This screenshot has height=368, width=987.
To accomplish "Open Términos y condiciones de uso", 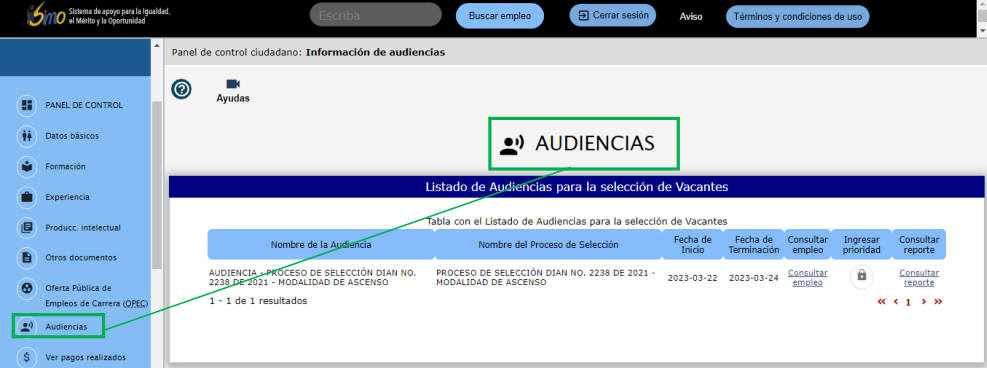I will (x=798, y=17).
